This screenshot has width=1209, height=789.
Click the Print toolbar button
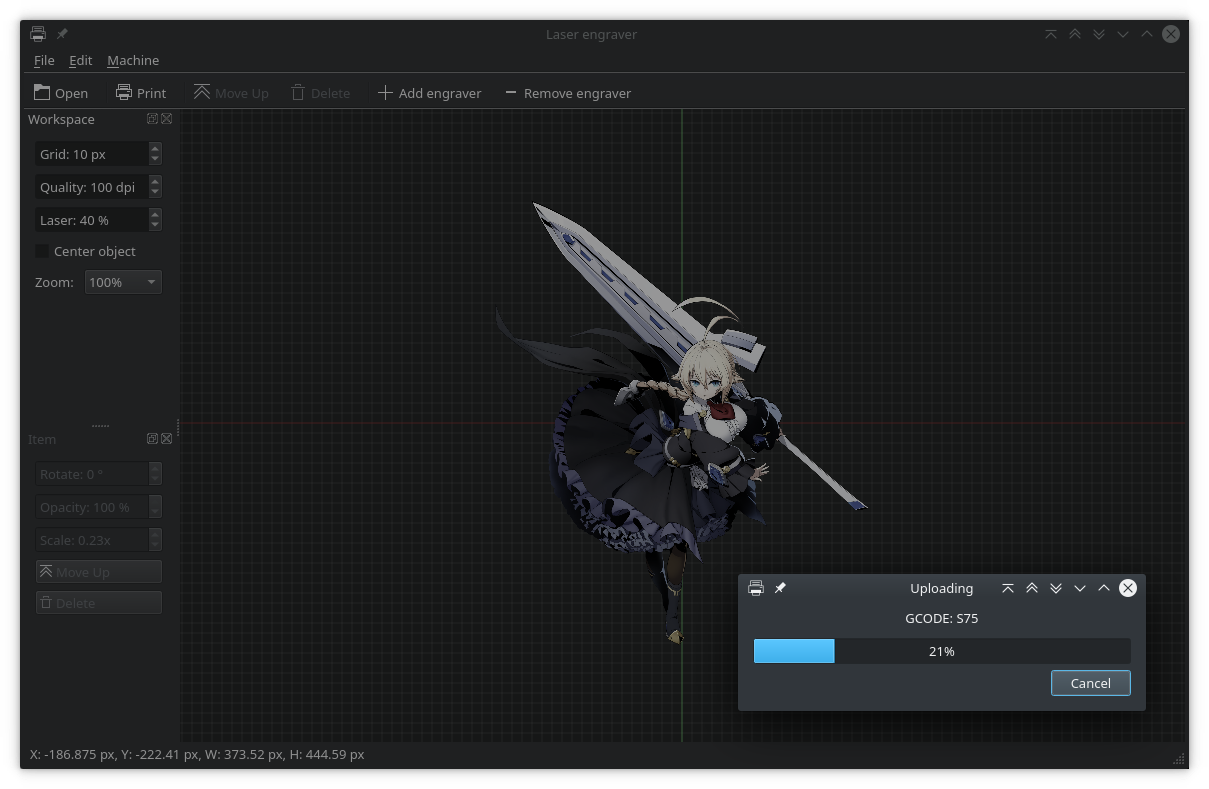(141, 93)
